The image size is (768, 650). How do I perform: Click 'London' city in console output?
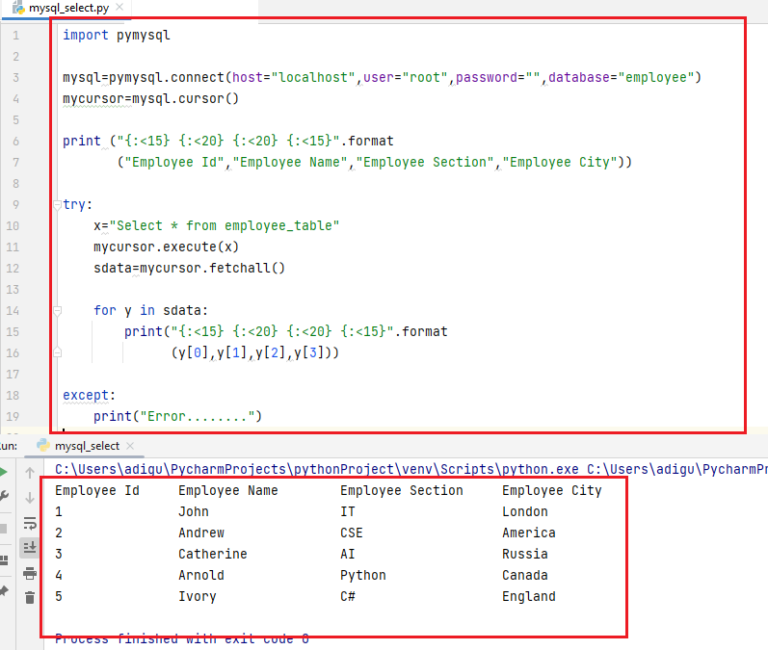tap(525, 511)
